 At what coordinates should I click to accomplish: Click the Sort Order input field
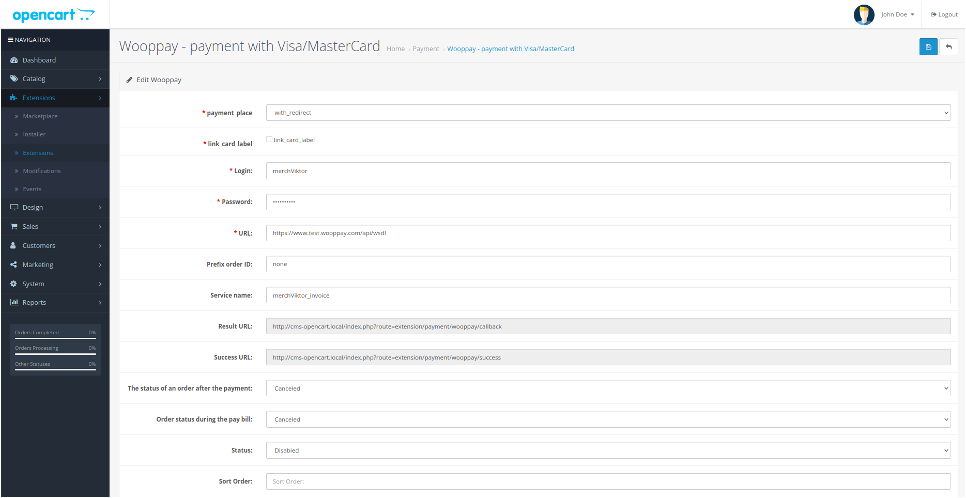pos(608,481)
